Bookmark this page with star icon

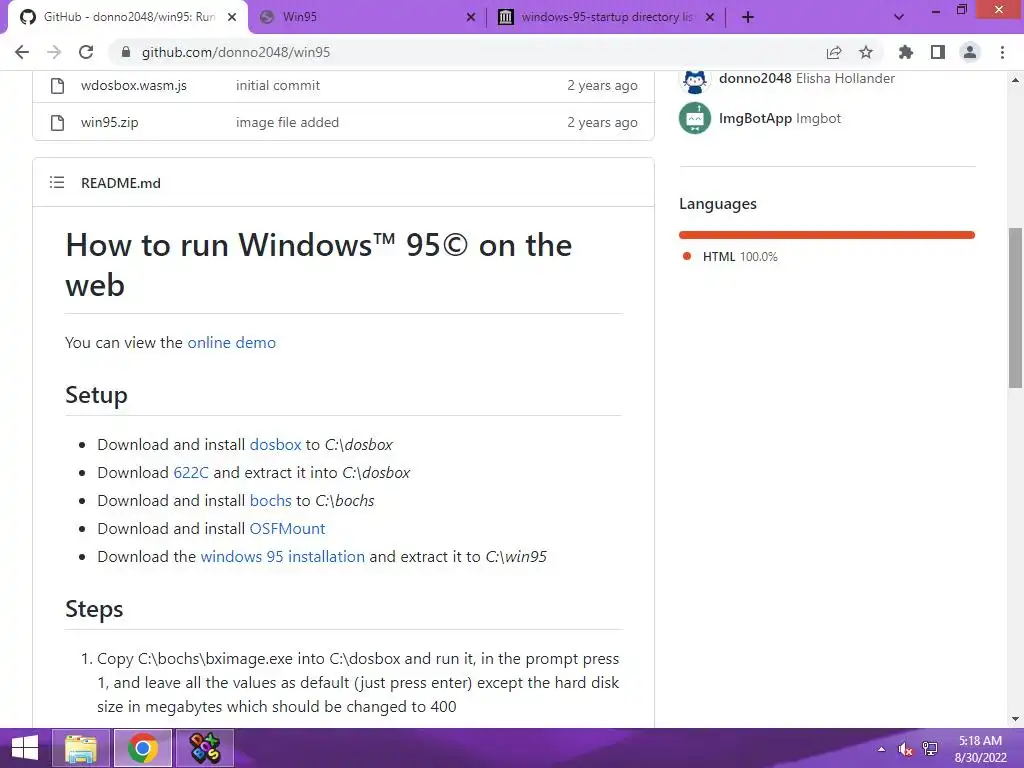(x=866, y=52)
